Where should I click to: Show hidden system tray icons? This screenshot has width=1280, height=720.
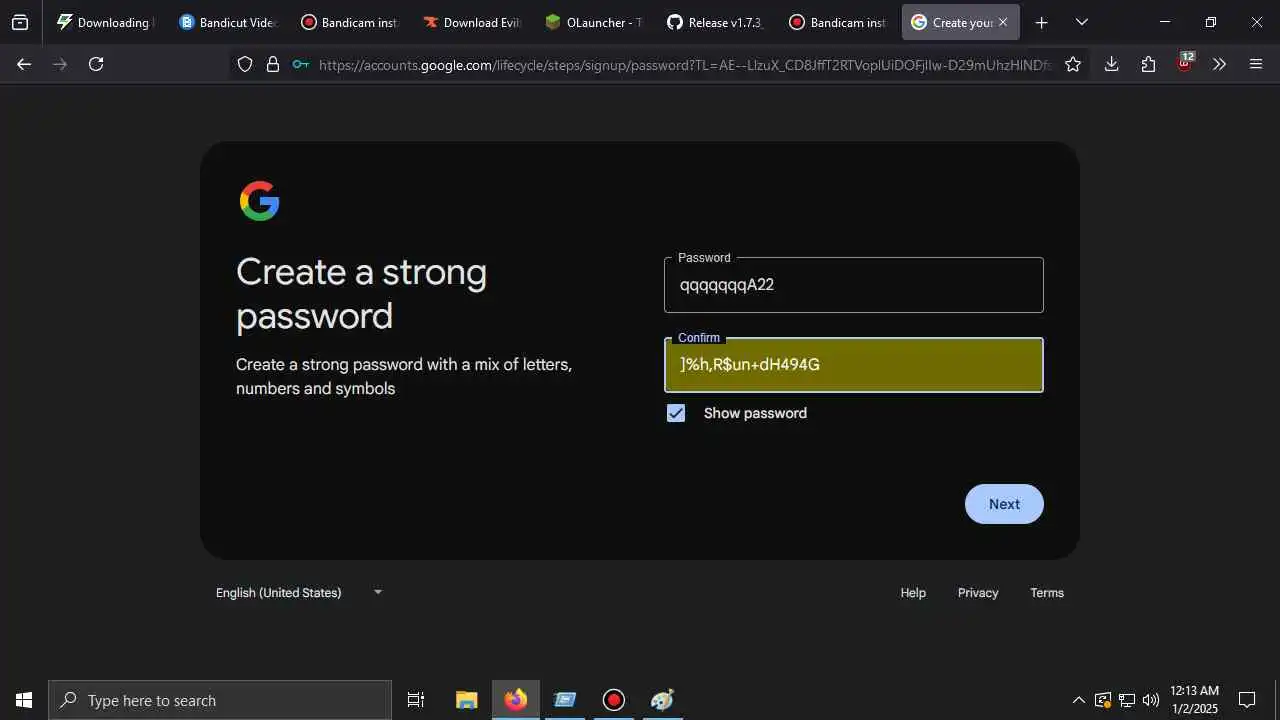coord(1078,700)
